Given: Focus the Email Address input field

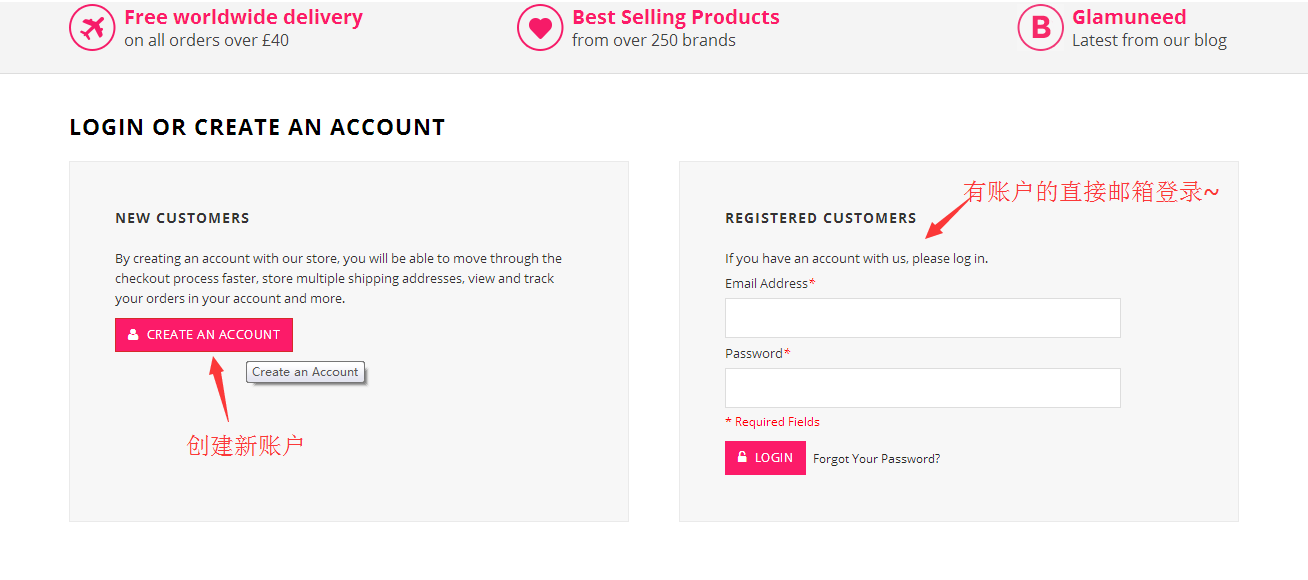Looking at the screenshot, I should tap(922, 318).
